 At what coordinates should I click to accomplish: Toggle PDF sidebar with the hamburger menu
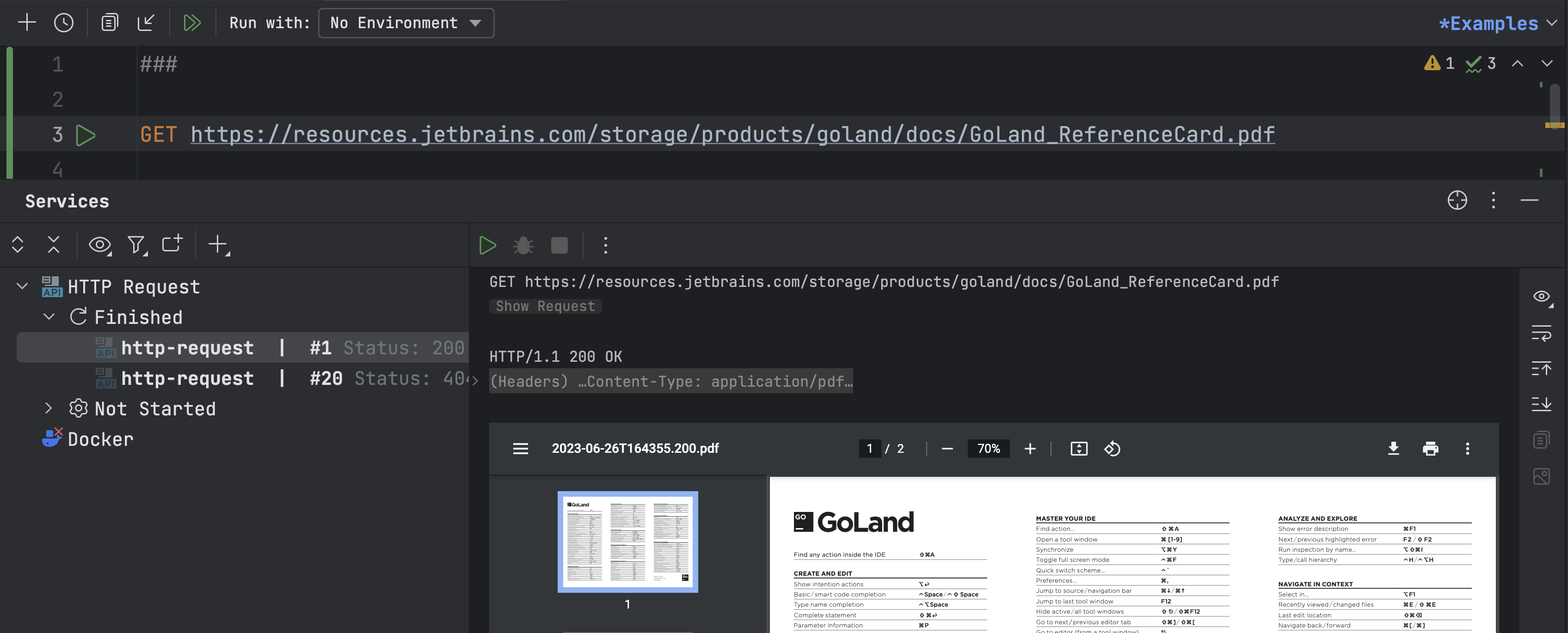coord(521,449)
